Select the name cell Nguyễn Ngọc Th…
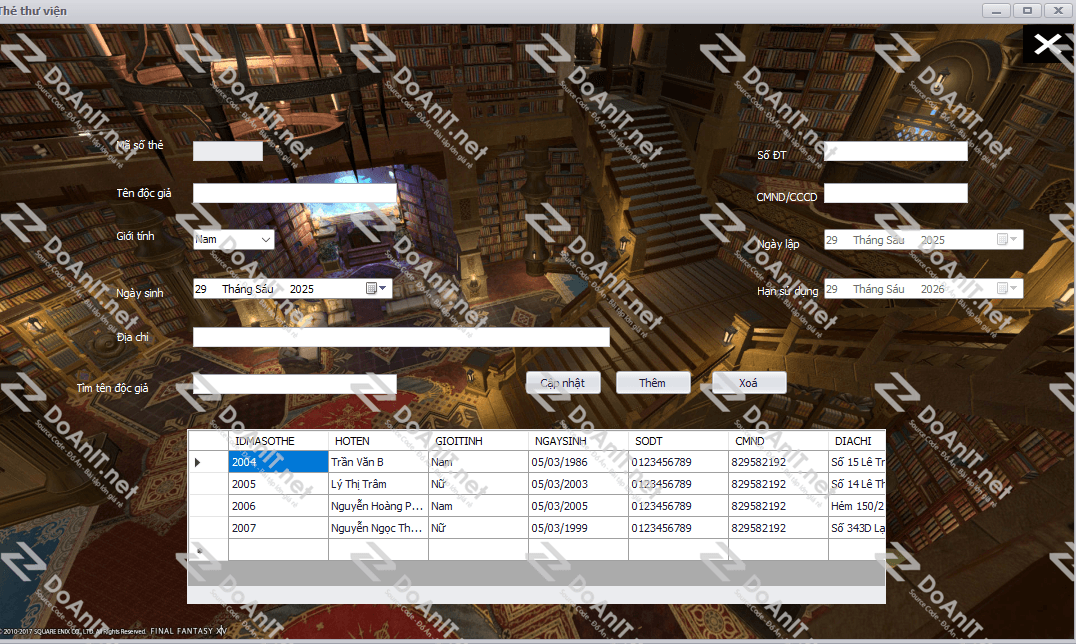The width and height of the screenshot is (1076, 644). 378,528
